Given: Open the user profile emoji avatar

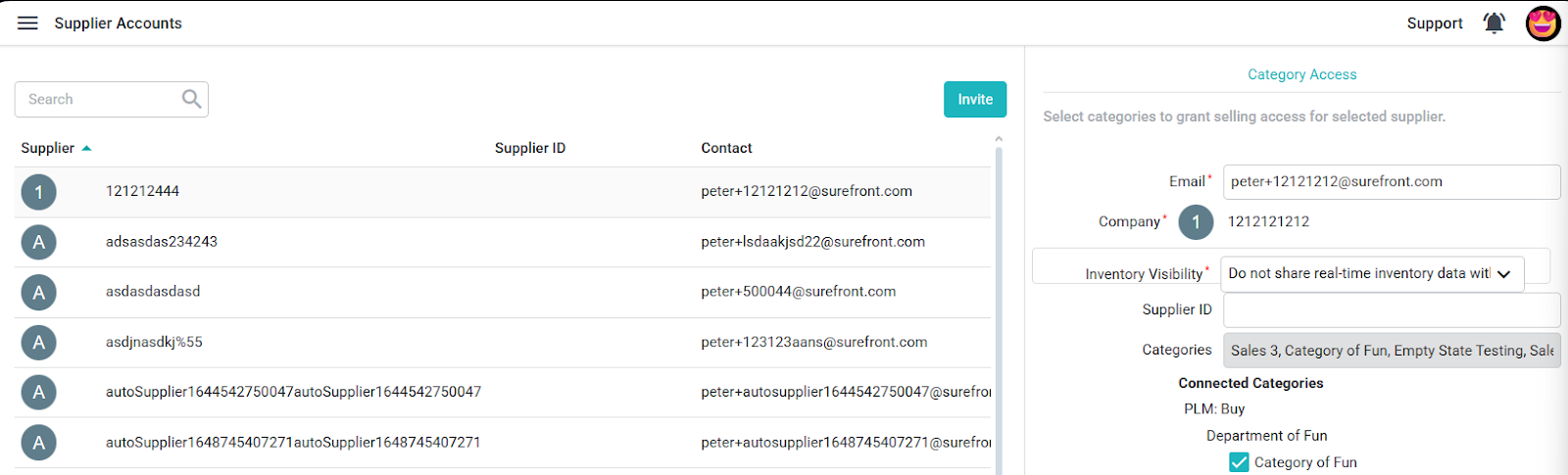Looking at the screenshot, I should pyautogui.click(x=1543, y=23).
